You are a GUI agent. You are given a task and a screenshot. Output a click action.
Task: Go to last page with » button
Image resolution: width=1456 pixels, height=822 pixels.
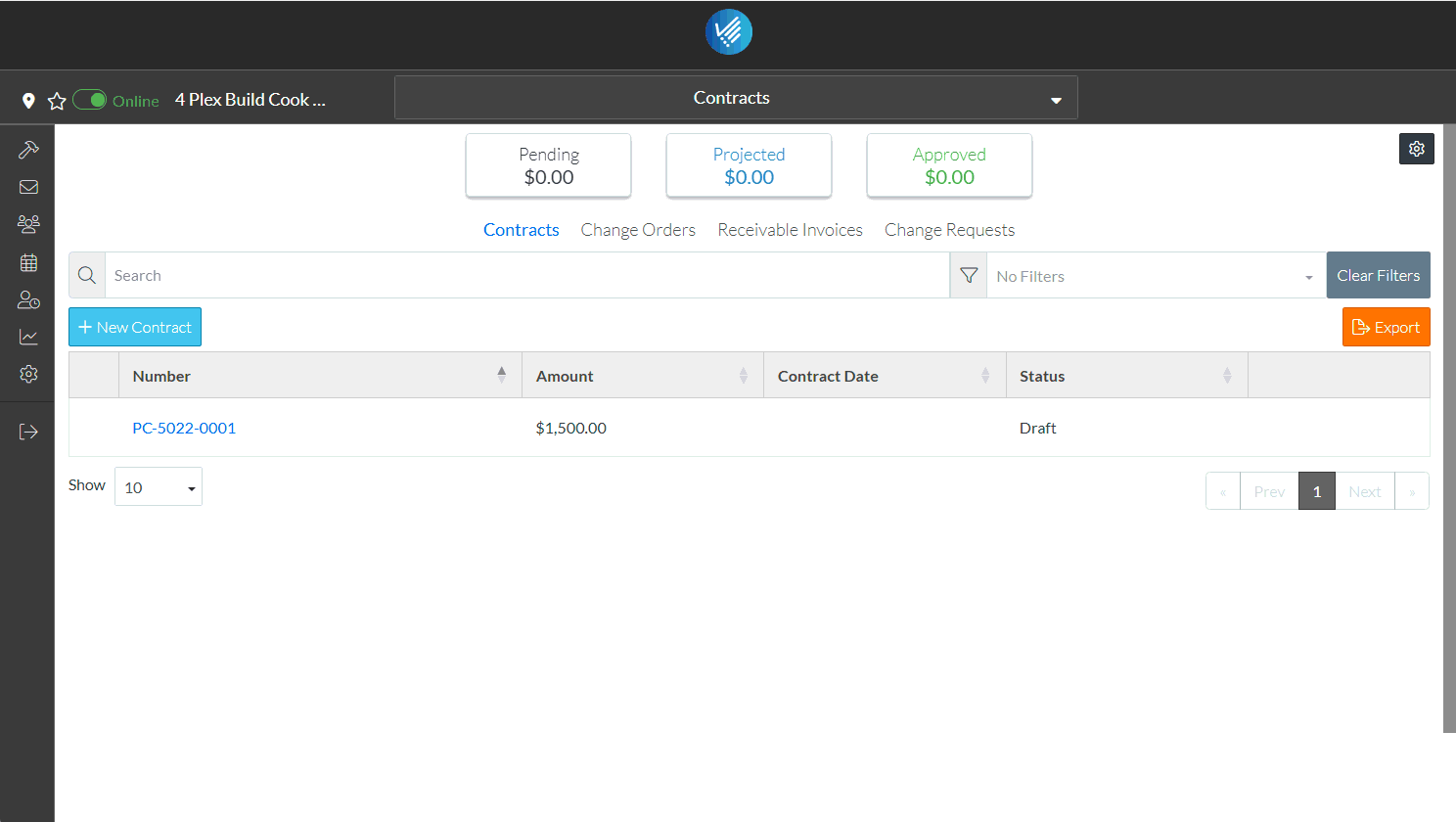pyautogui.click(x=1412, y=491)
